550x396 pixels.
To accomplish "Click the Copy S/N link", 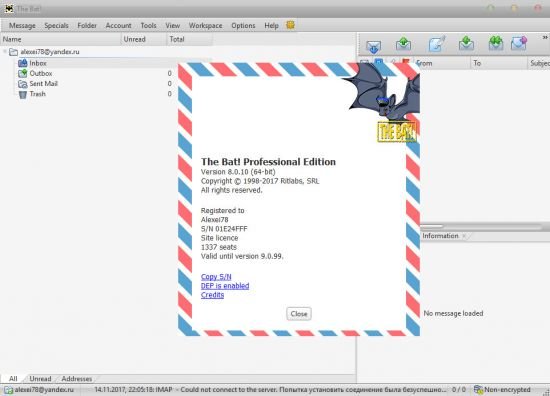I will click(216, 277).
